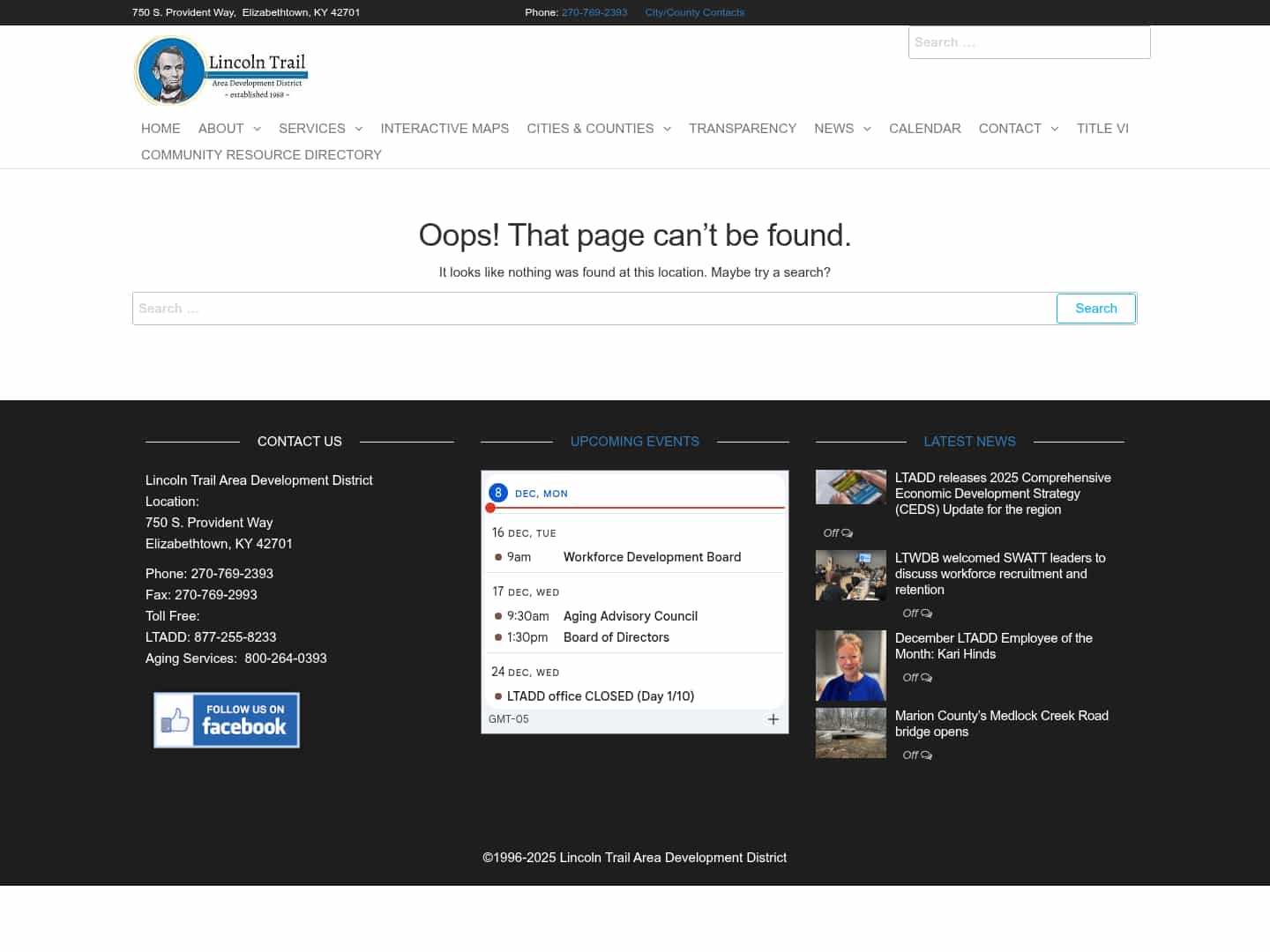
Task: Click the City/County Contacts link
Action: 694,12
